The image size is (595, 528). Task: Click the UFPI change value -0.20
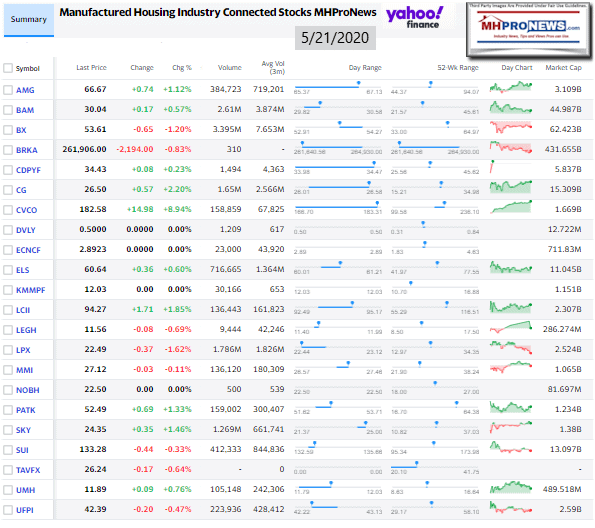pos(143,509)
